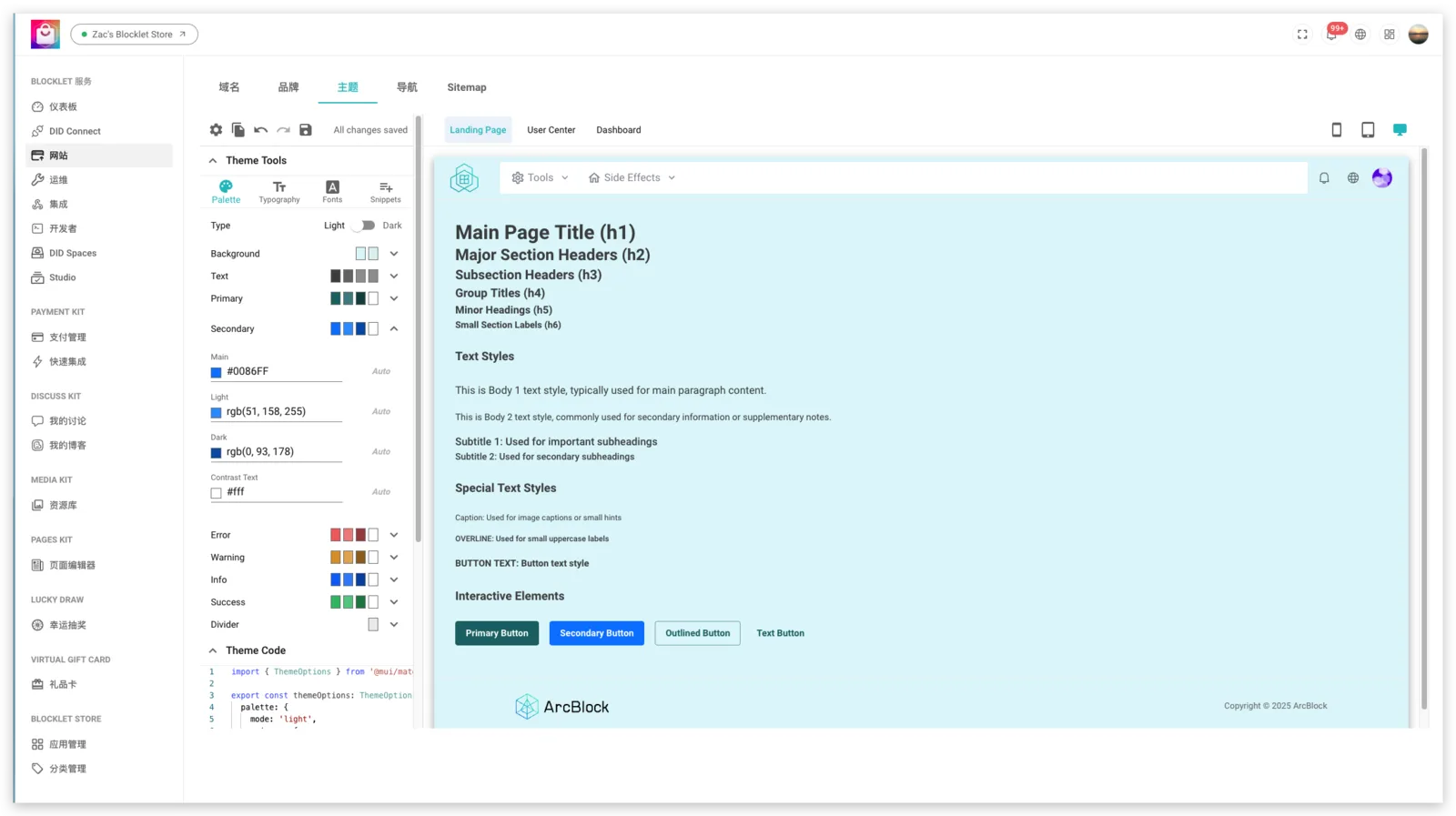Screen dimensions: 1456x816
Task: Expand Background color options
Action: [394, 254]
